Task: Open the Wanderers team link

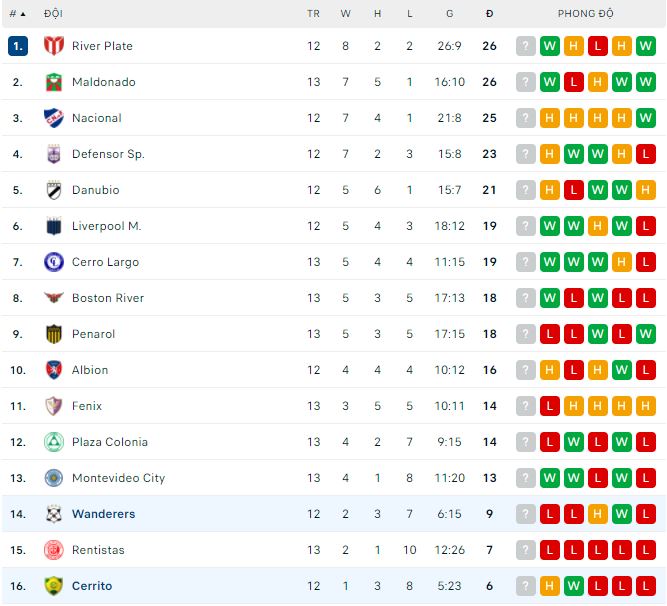Action: pos(103,514)
